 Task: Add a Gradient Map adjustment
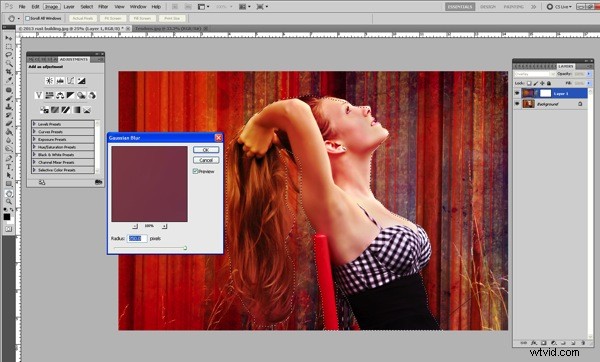[77, 110]
